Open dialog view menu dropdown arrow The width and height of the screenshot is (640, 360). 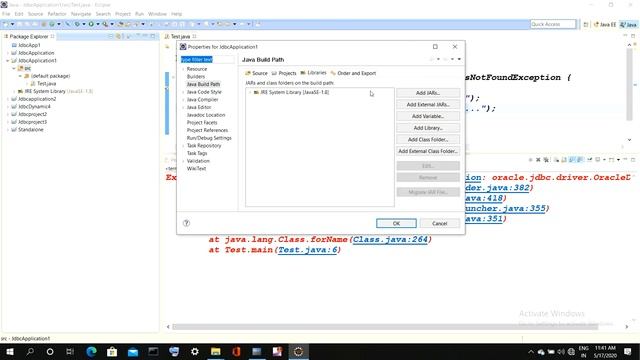point(459,60)
